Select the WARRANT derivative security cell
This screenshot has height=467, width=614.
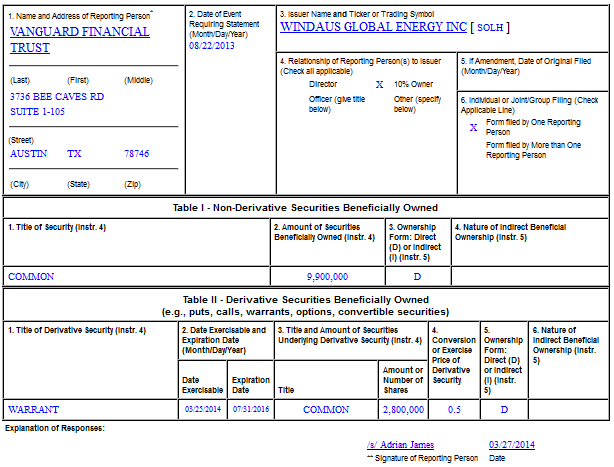pyautogui.click(x=33, y=409)
